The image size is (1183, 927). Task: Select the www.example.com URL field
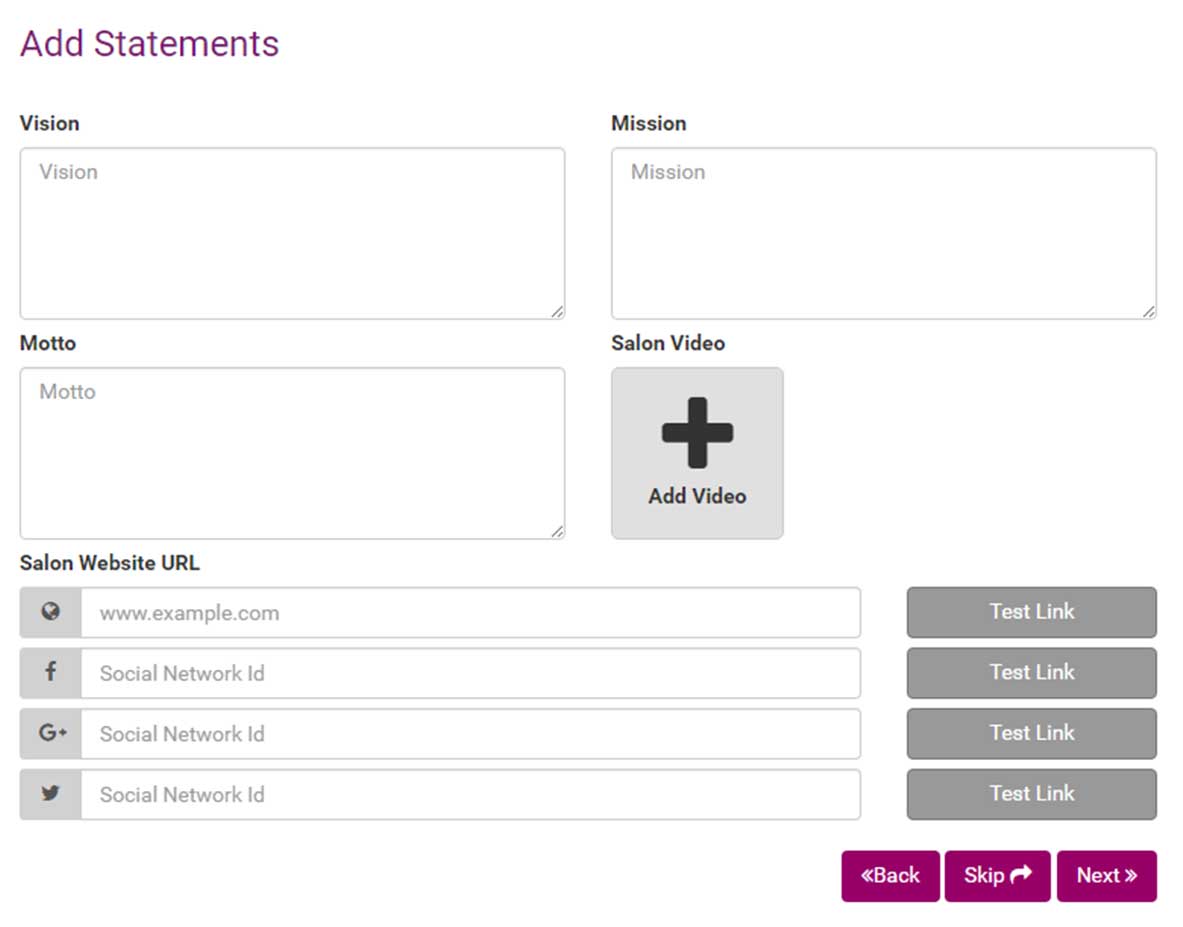click(x=470, y=613)
